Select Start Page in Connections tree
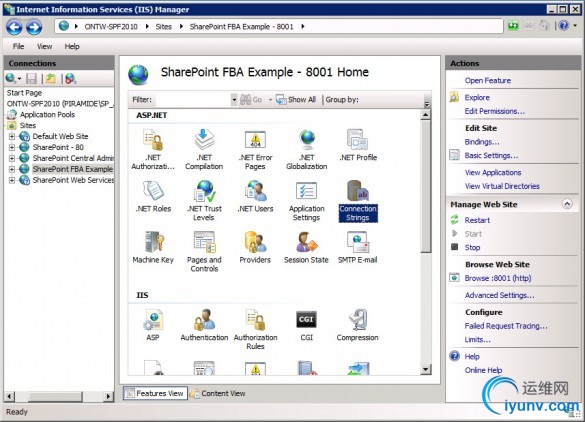 tap(24, 93)
